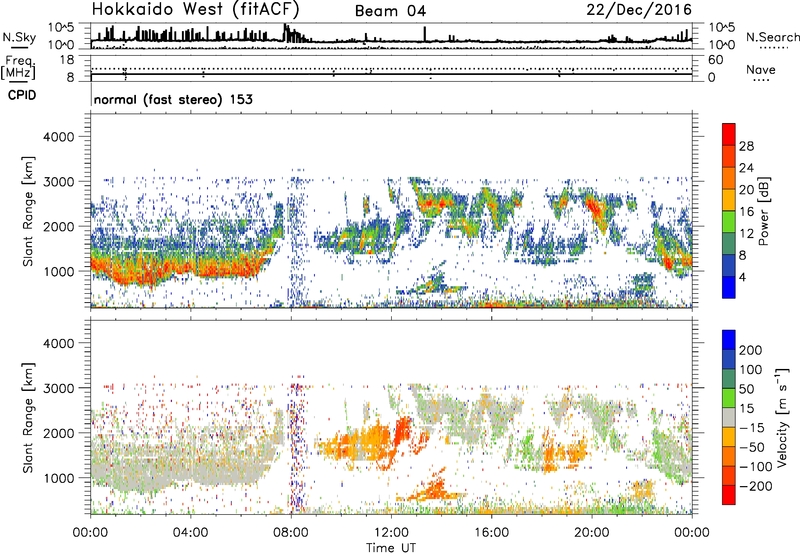Click the red bottom of velocity colorbar
The width and height of the screenshot is (800, 554).
click(729, 495)
